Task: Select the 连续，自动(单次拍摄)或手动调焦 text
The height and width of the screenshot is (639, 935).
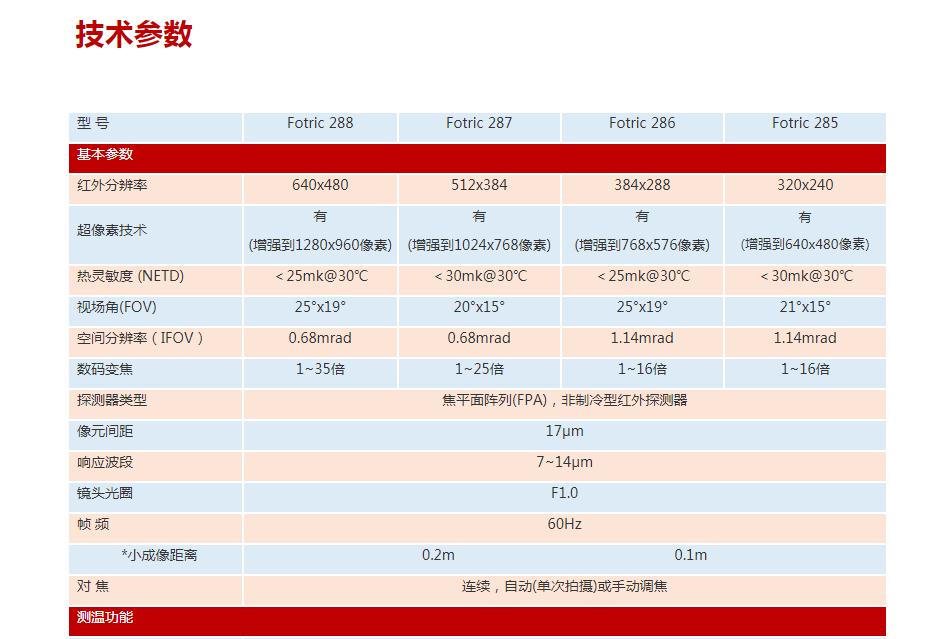Action: click(565, 586)
